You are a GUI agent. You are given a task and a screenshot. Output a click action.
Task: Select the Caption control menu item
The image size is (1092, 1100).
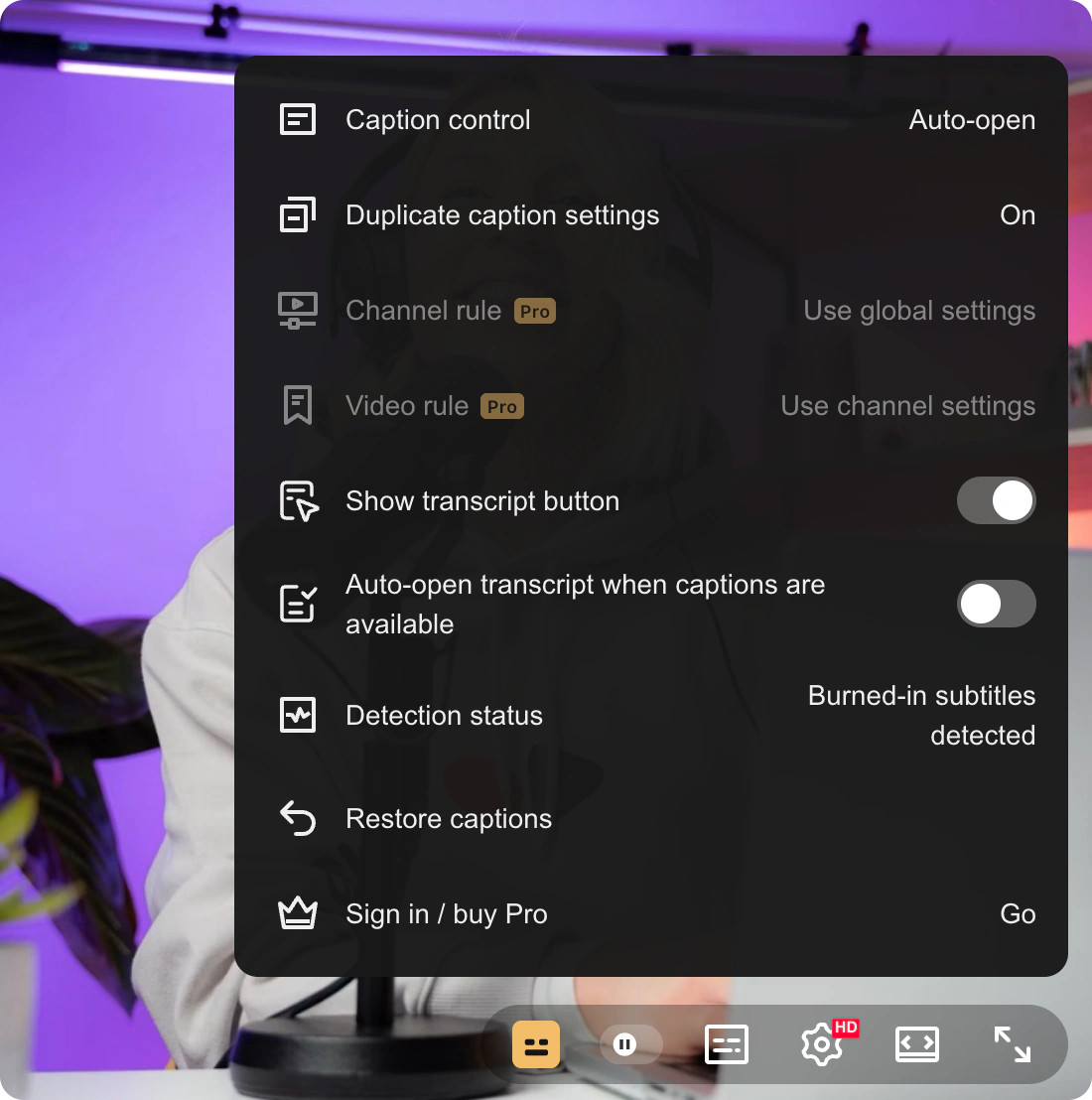click(651, 119)
